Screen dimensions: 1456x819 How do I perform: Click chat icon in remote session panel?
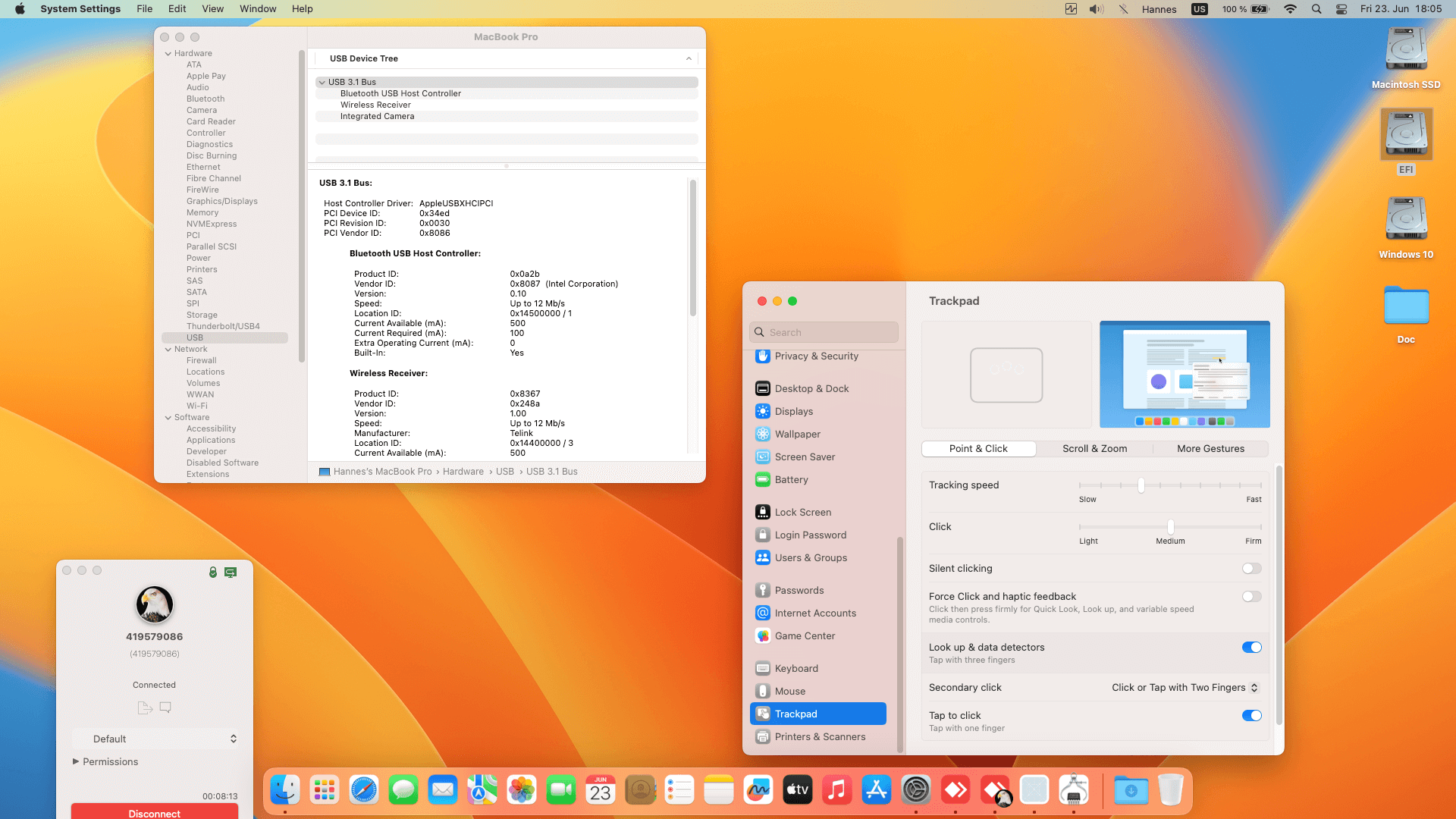[x=165, y=708]
